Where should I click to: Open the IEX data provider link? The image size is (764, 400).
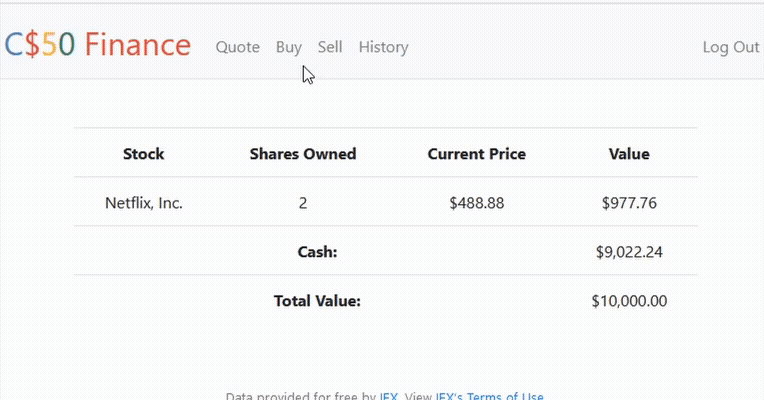[x=389, y=396]
